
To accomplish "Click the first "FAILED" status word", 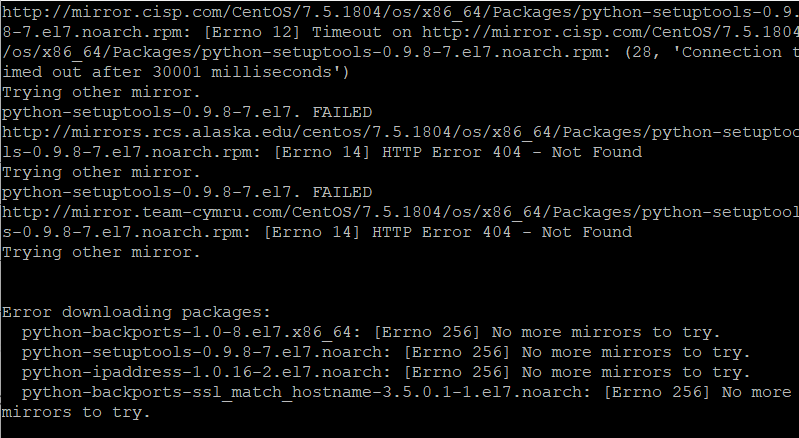I will point(341,113).
